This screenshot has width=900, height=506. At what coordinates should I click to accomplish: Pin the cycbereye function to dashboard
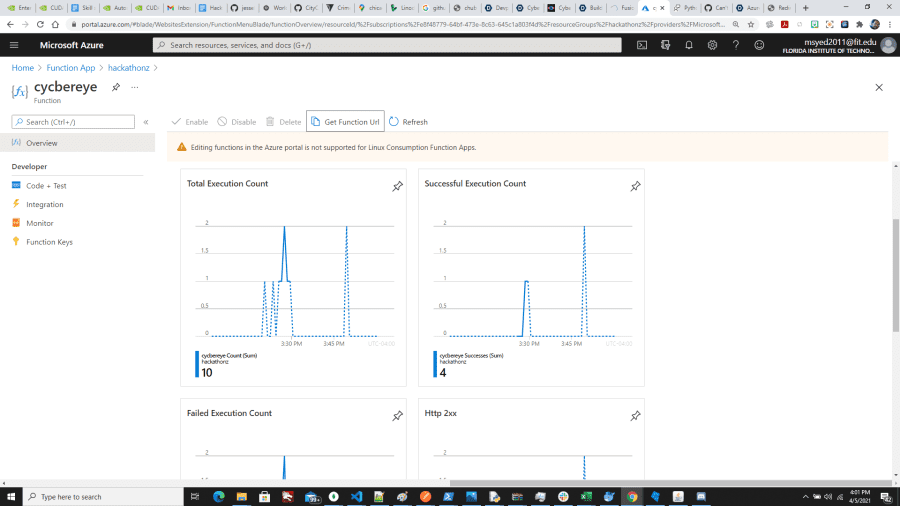coord(116,87)
